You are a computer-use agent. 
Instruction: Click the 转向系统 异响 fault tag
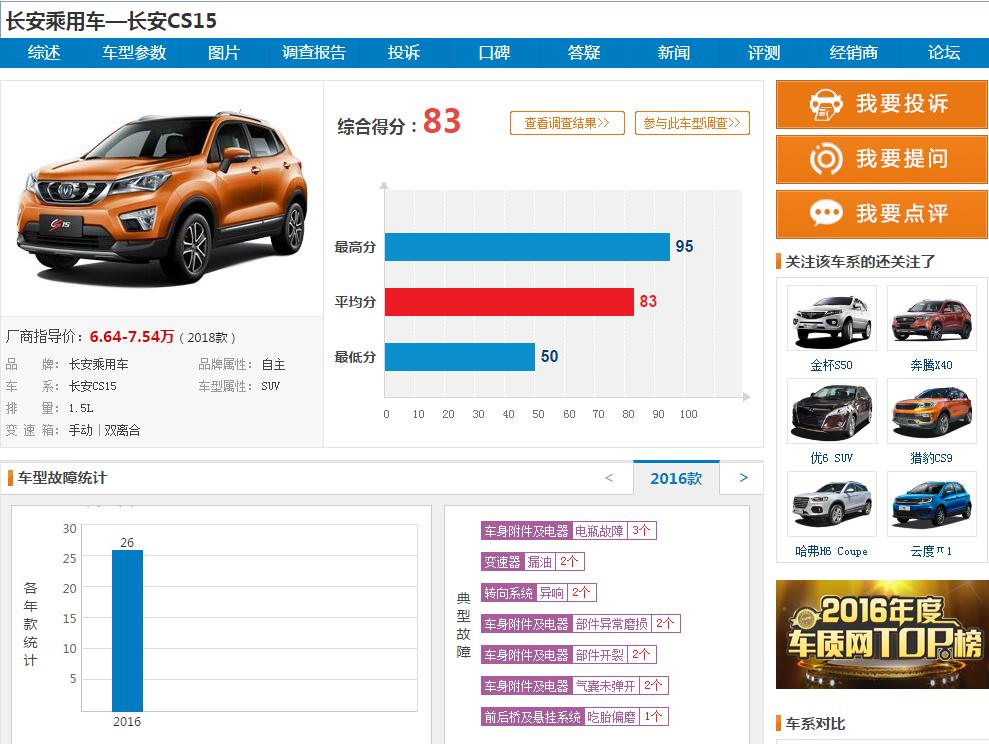[x=538, y=593]
